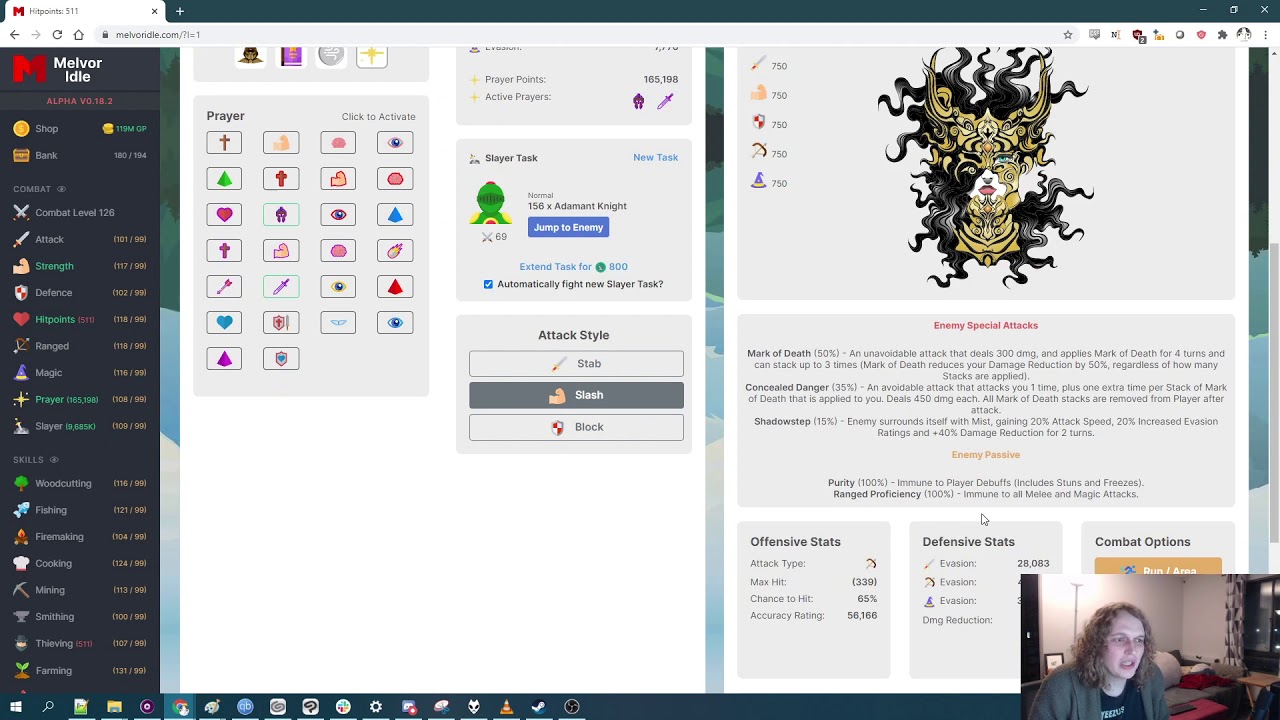The width and height of the screenshot is (1280, 720).
Task: Activate the blue wings prayer
Action: coord(338,323)
